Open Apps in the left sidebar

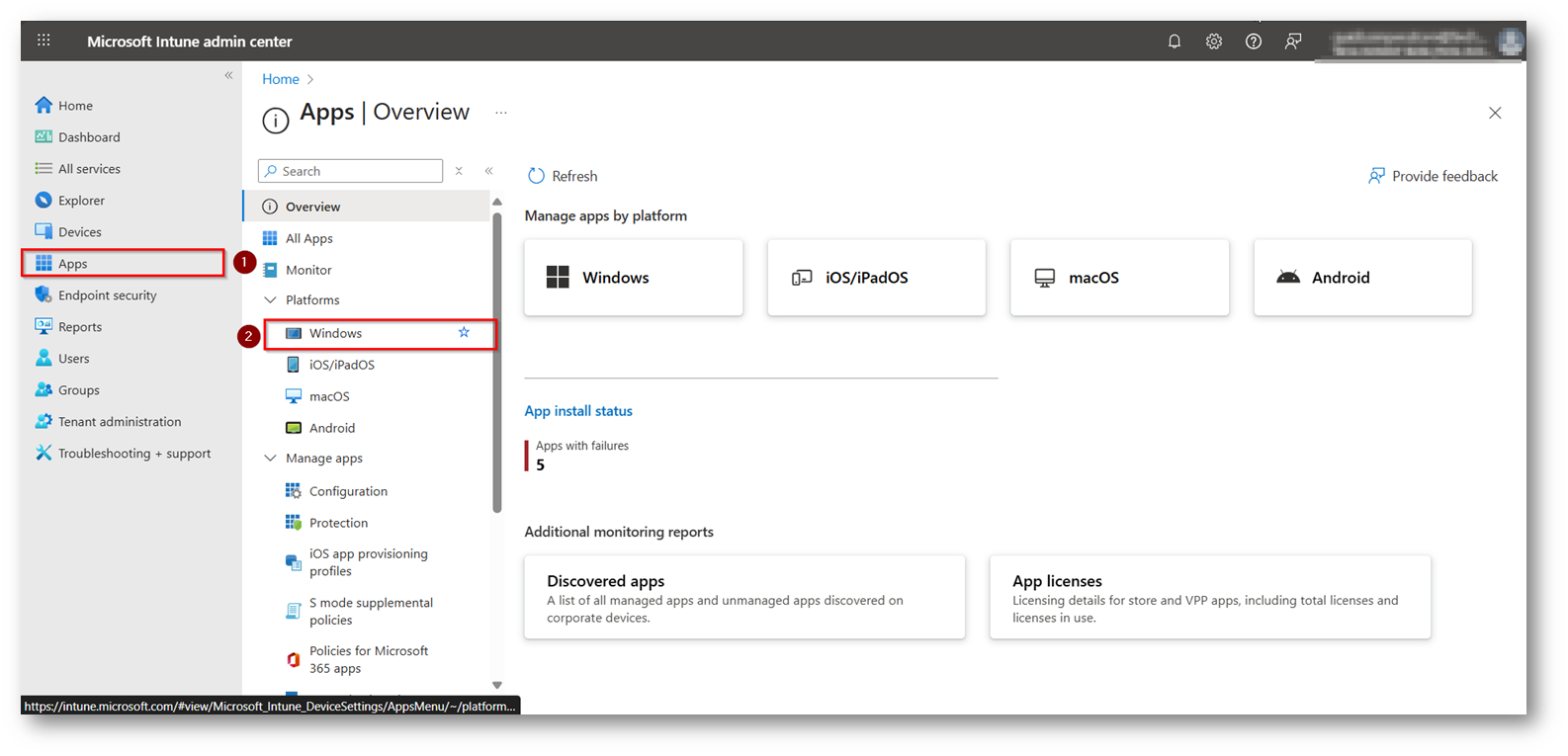click(124, 263)
